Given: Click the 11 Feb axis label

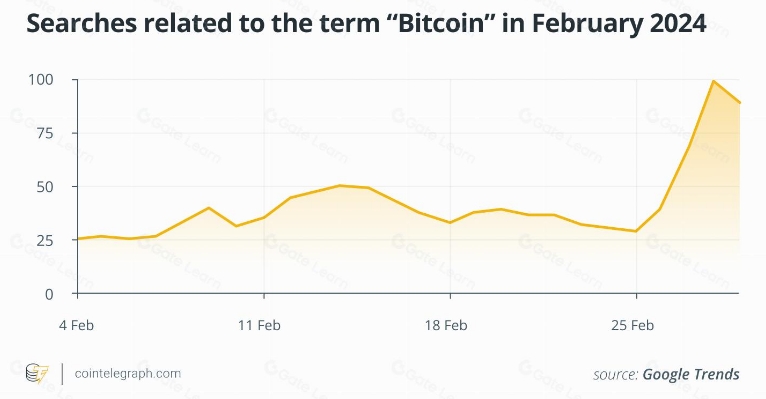Looking at the screenshot, I should point(259,325).
